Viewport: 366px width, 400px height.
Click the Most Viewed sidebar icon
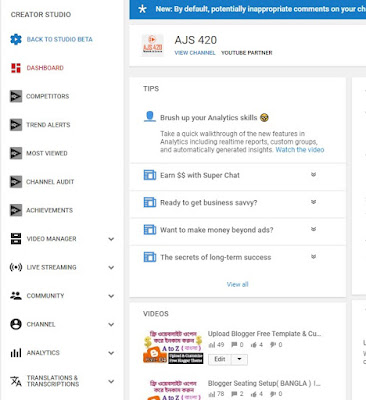click(16, 153)
